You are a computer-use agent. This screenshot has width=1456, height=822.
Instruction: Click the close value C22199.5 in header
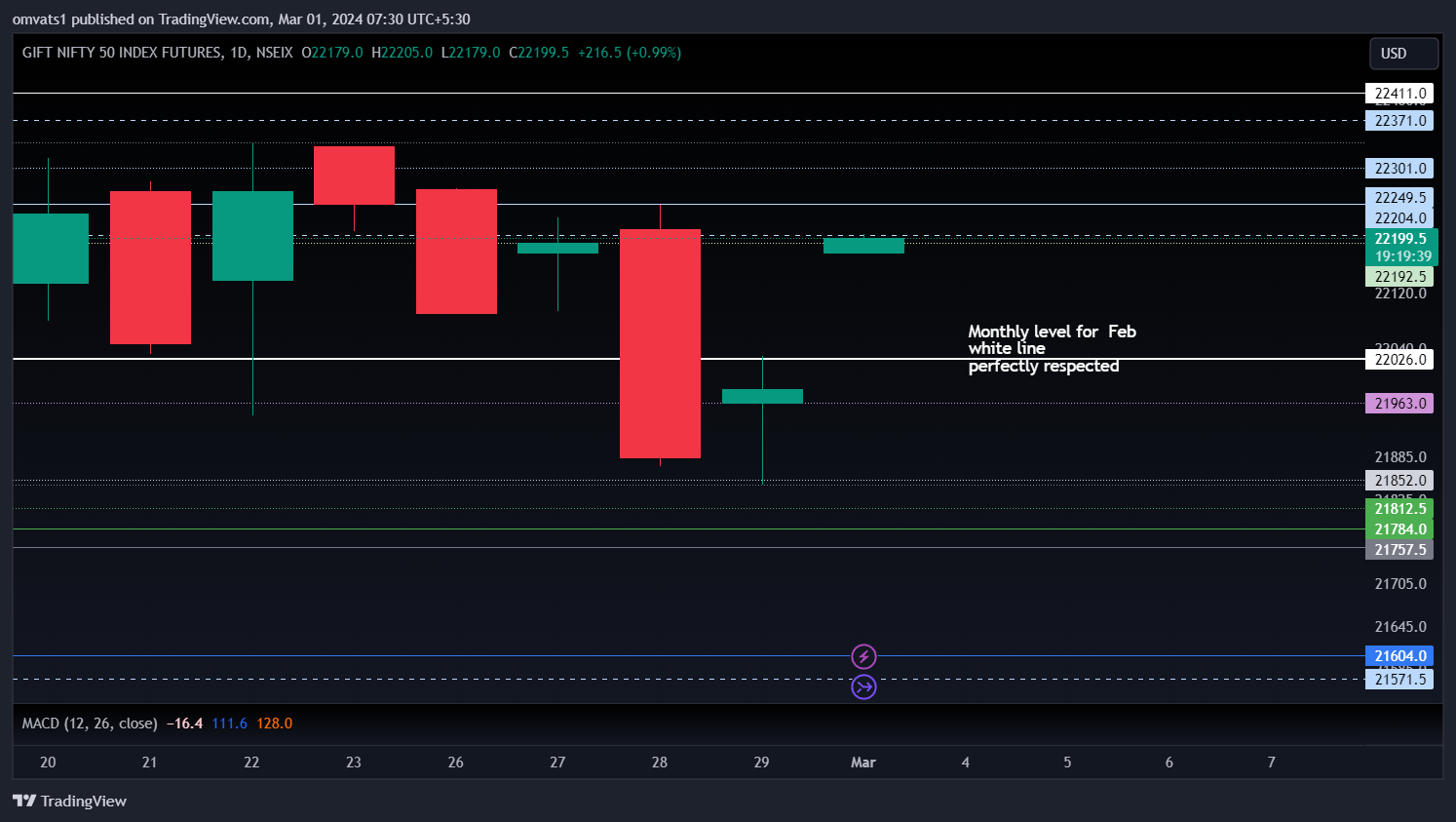[539, 53]
